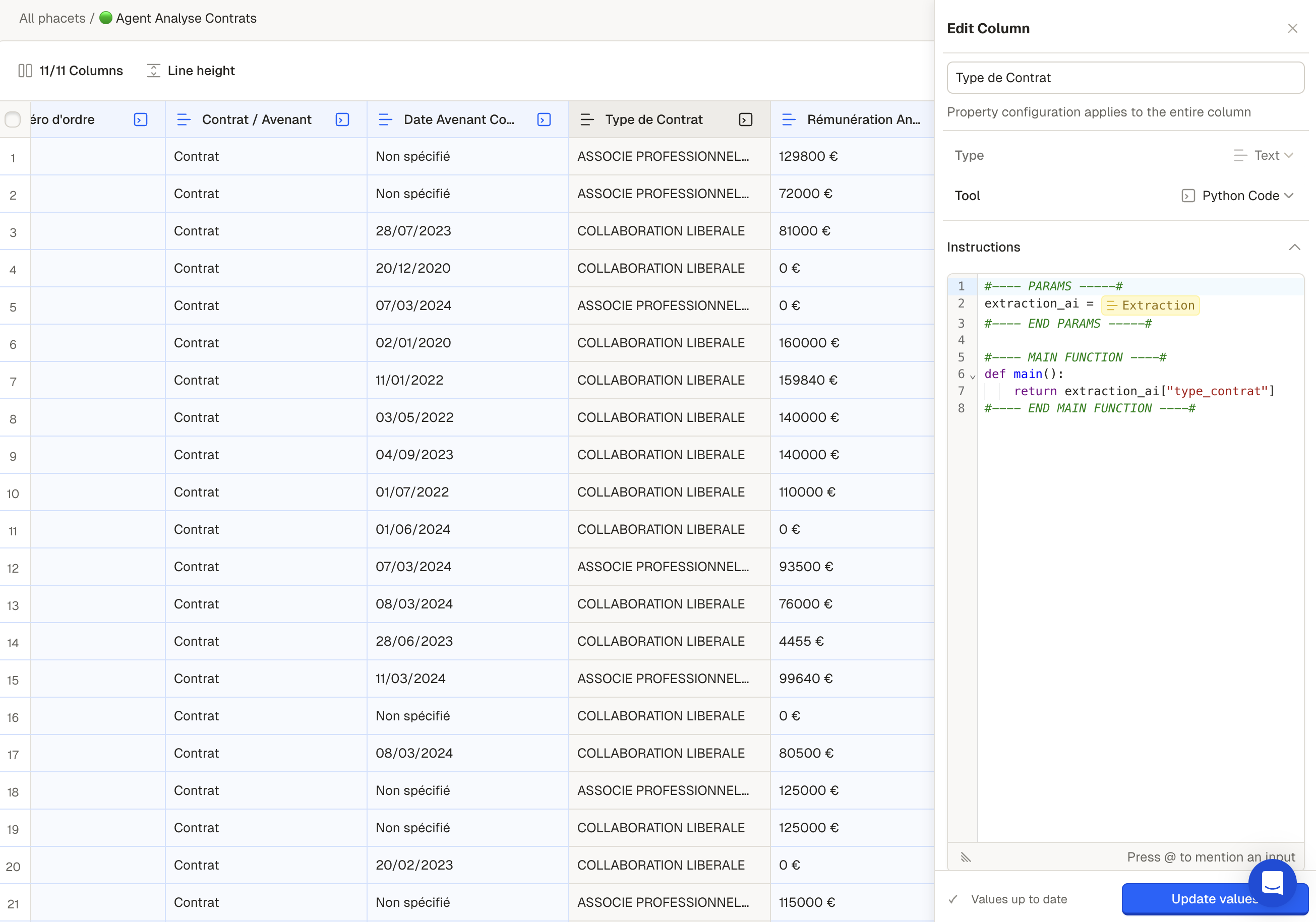Screen dimensions: 1316x922
Task: Select the Date Avenant Co... column header
Action: 468,119
